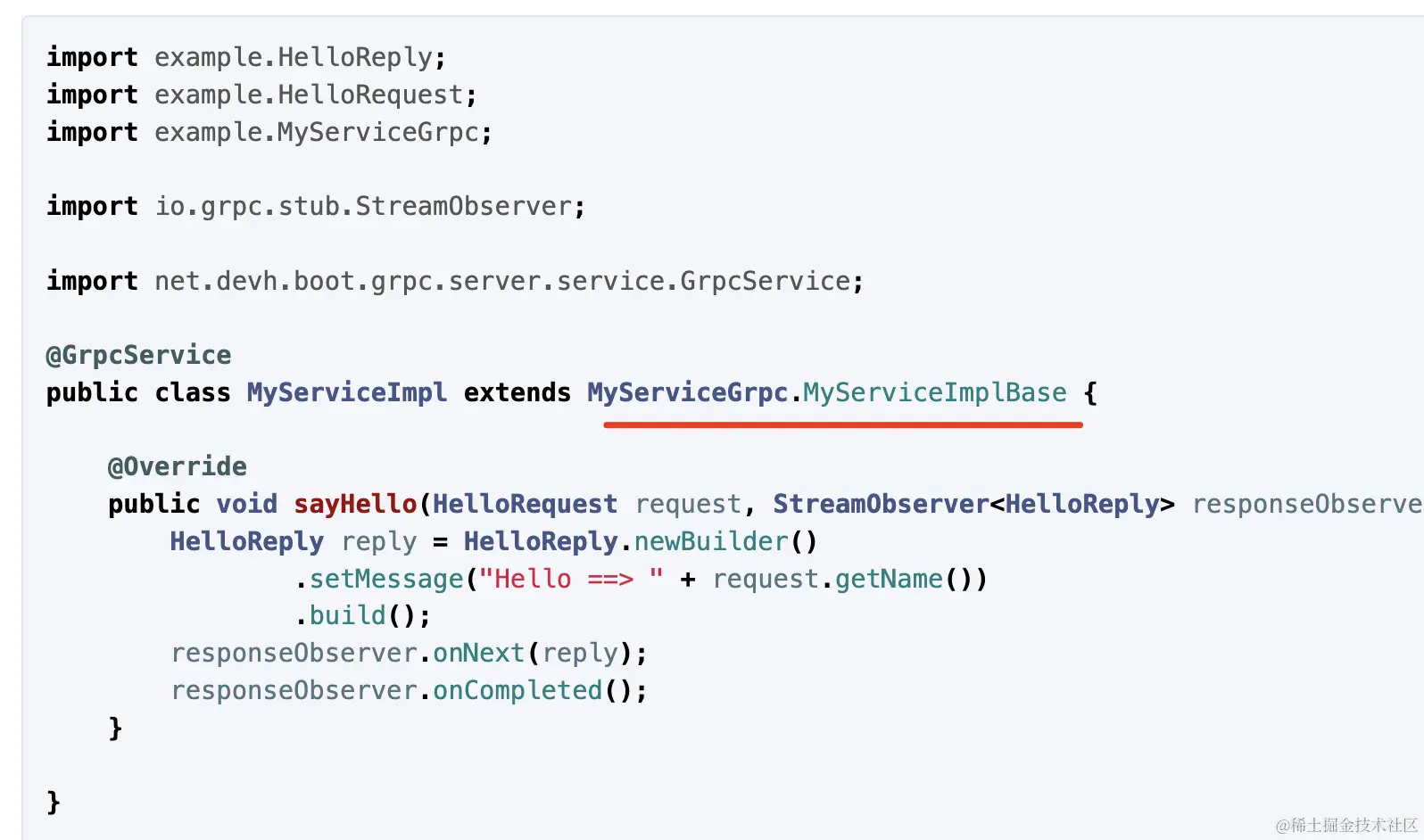Screen dimensions: 1424x840
Task: Click 'StreamObserver' in the sayHello signature
Action: point(882,504)
